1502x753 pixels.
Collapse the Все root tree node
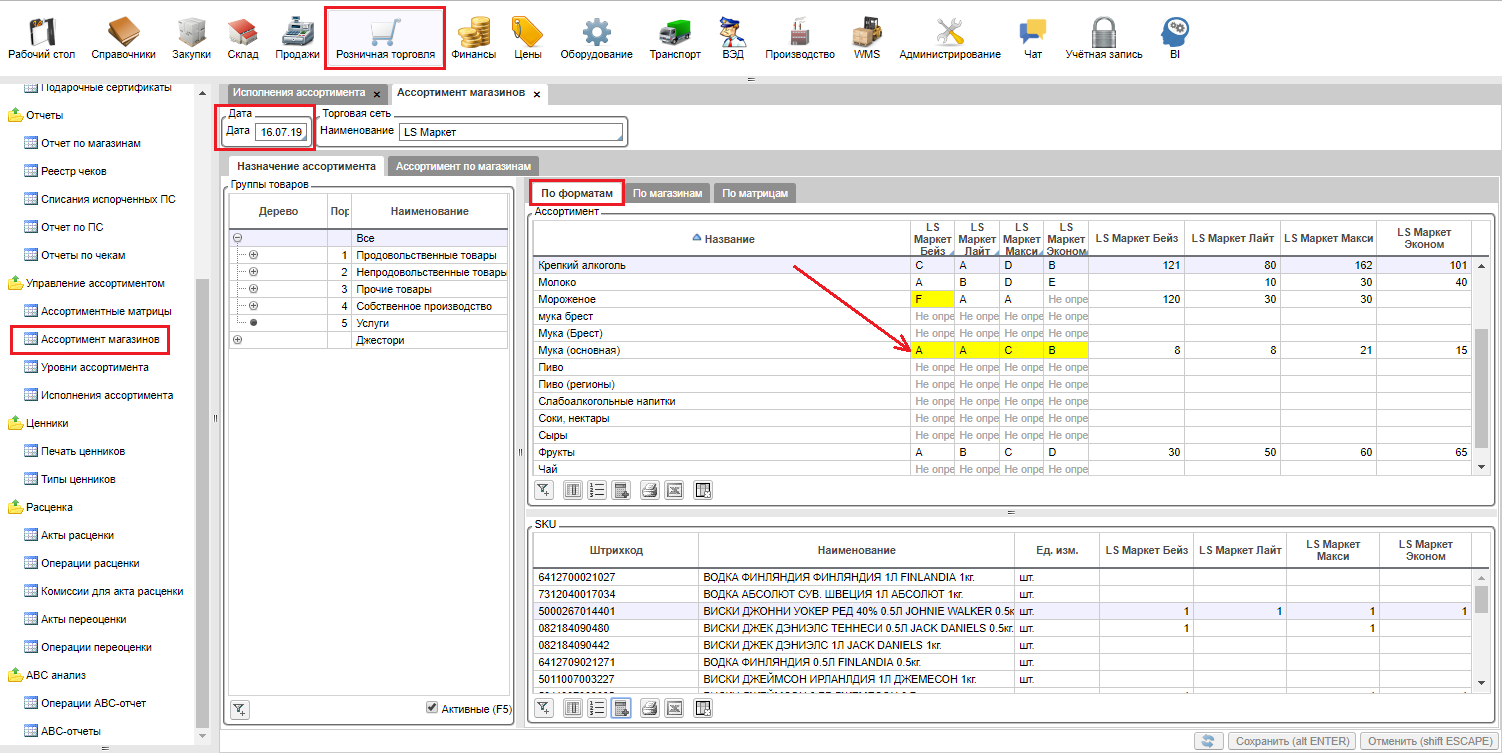point(237,239)
